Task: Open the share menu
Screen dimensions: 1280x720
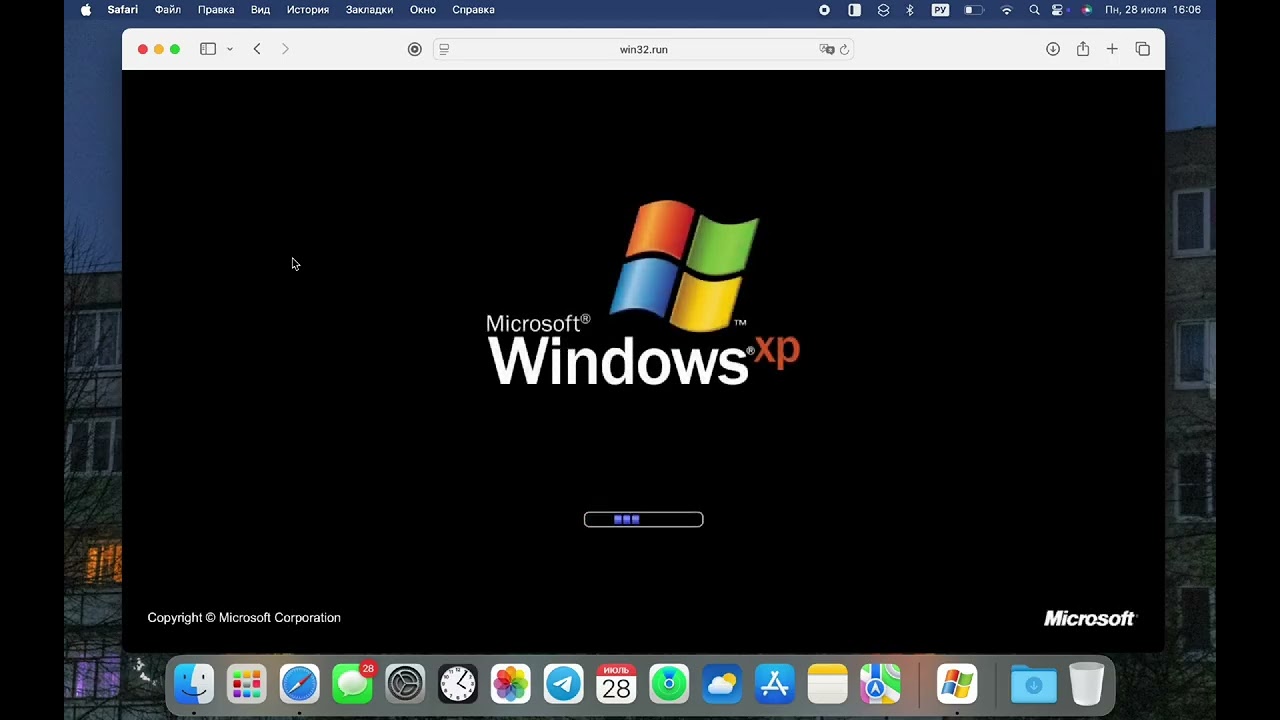Action: pyautogui.click(x=1083, y=49)
